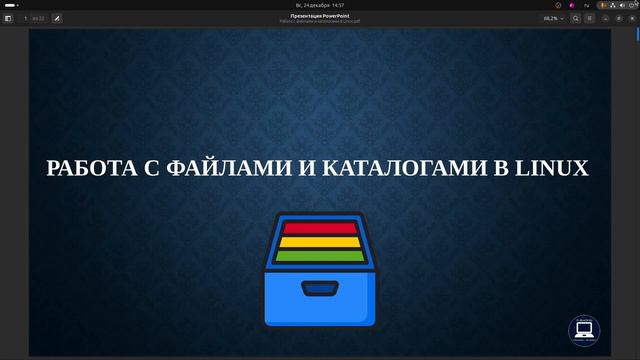Open the search magnifier button
Viewport: 640px width, 360px height.
tap(576, 18)
